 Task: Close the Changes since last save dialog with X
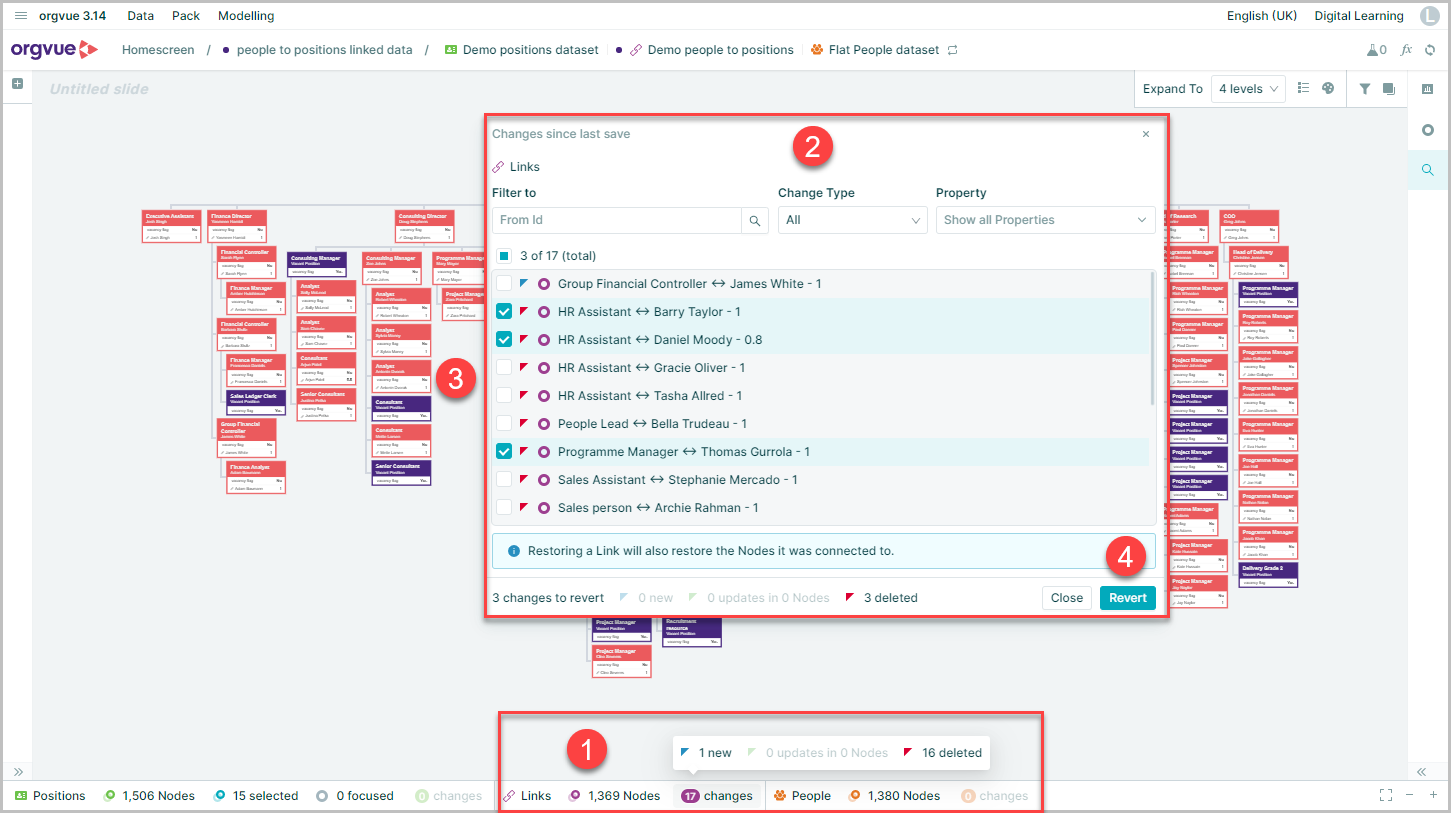coord(1146,134)
